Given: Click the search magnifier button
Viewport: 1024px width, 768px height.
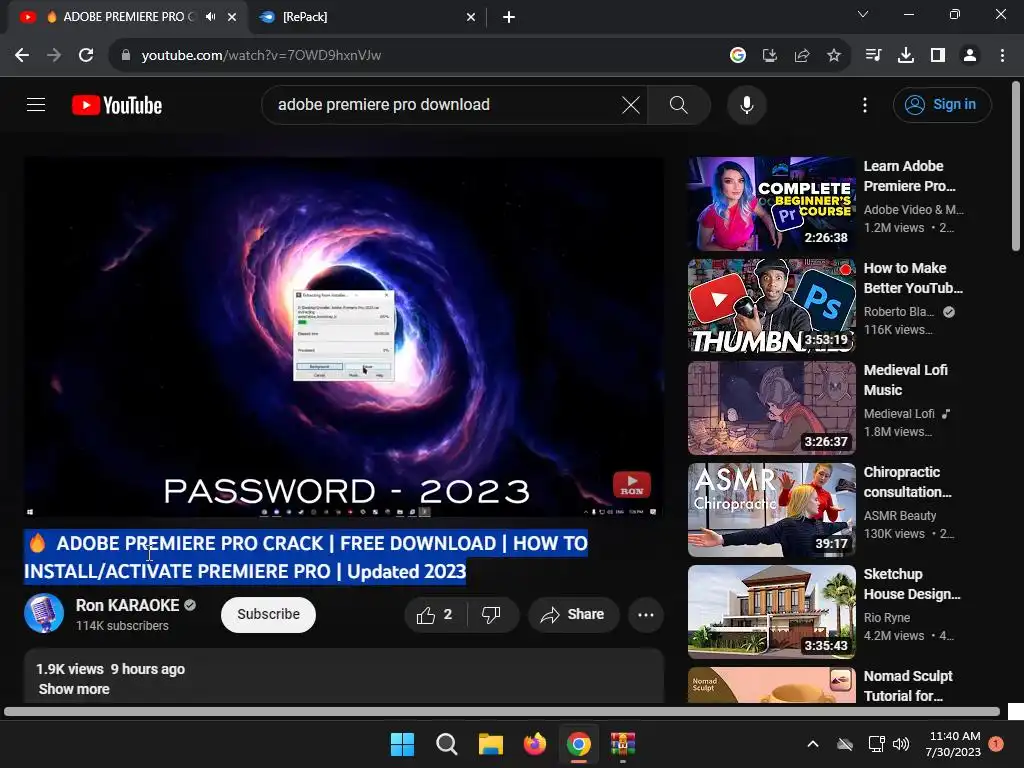Looking at the screenshot, I should 679,104.
